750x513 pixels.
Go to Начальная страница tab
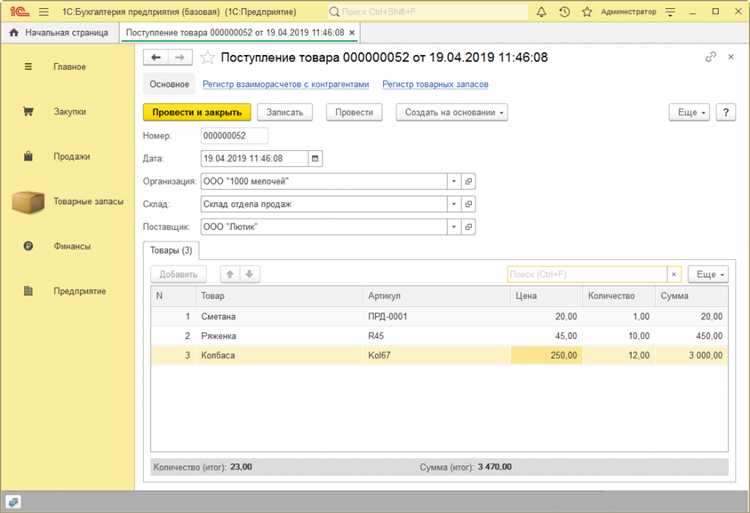pyautogui.click(x=59, y=33)
